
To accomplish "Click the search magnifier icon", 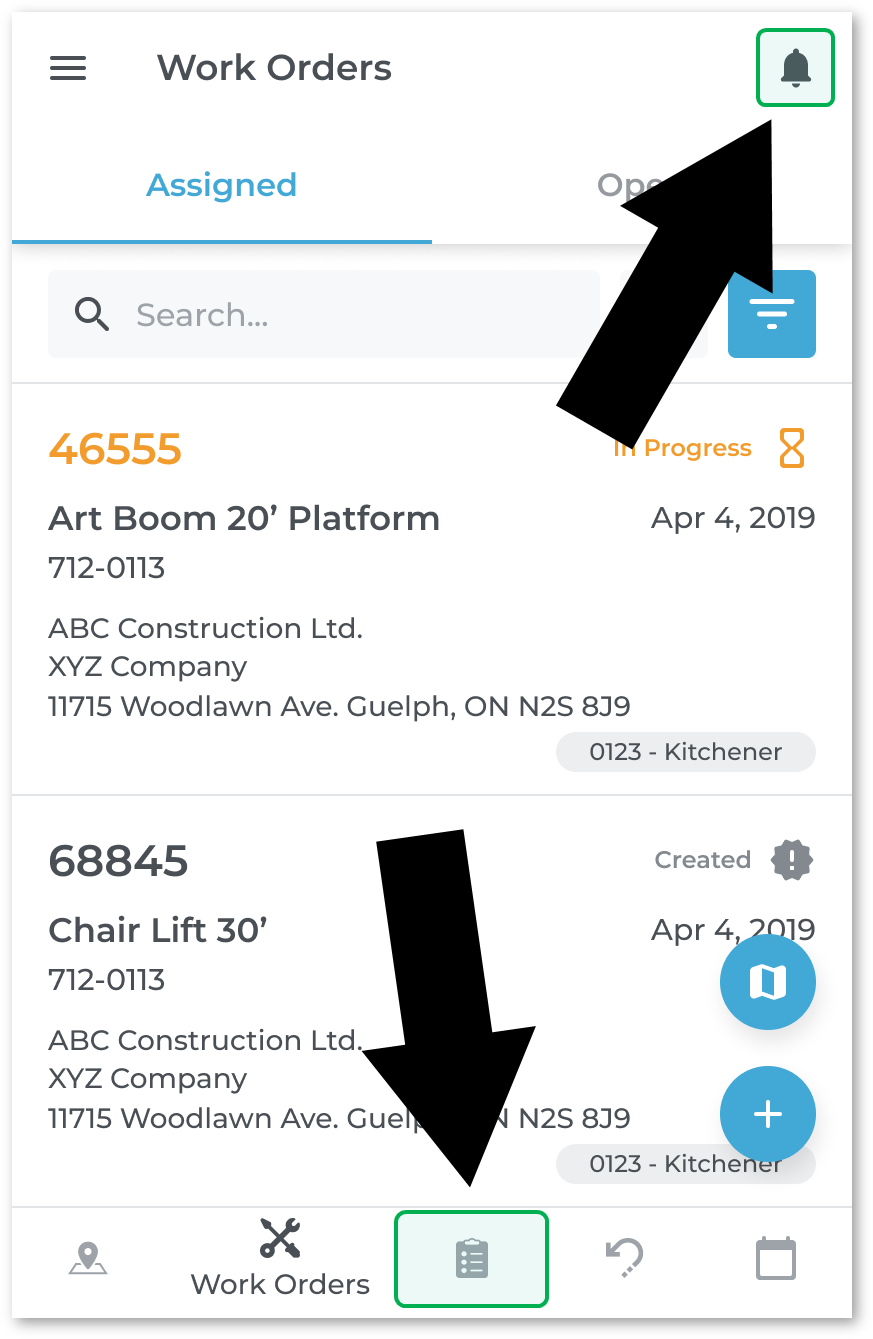I will point(92,315).
